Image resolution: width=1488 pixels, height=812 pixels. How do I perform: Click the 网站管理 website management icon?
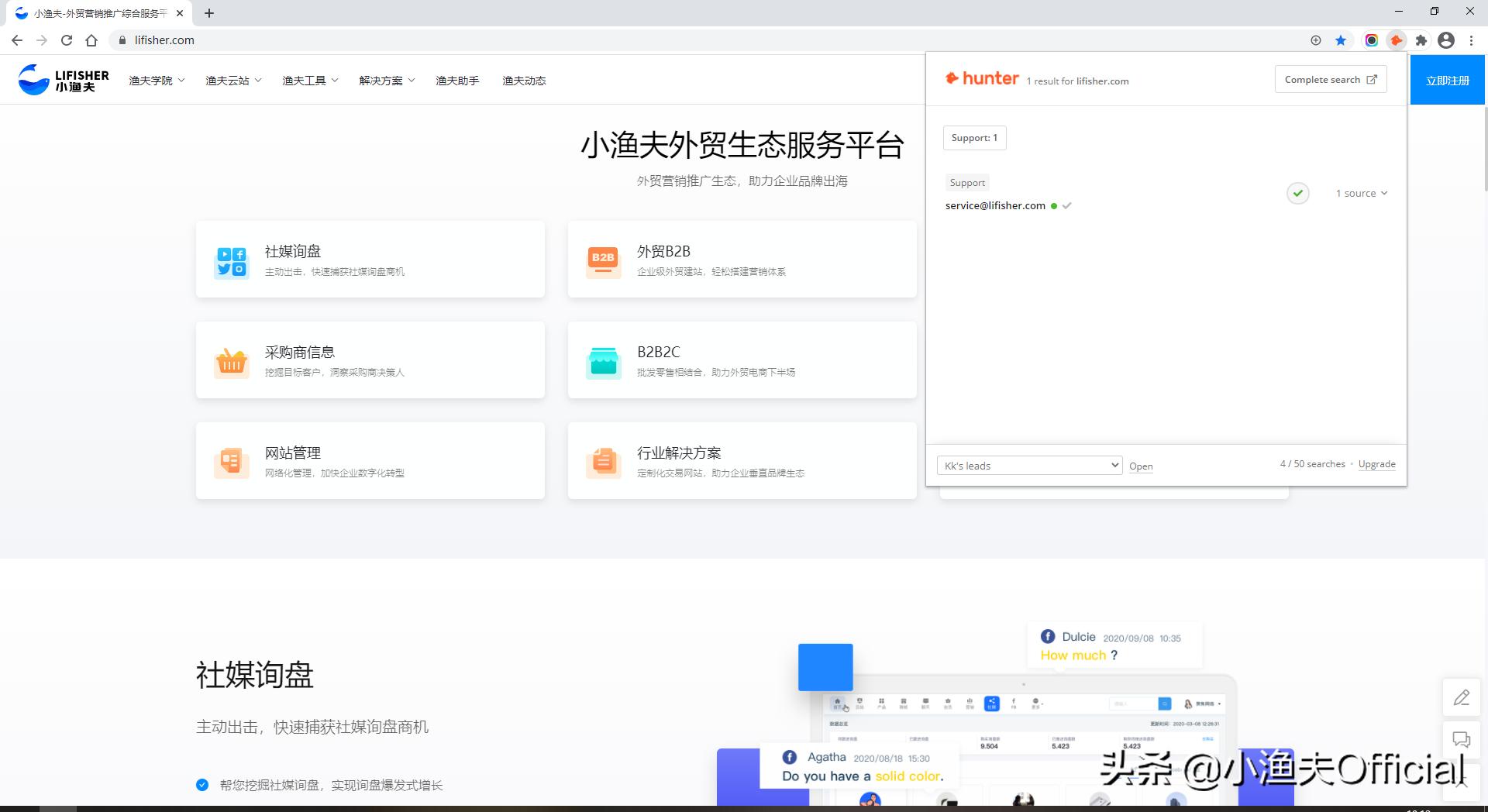(x=230, y=463)
